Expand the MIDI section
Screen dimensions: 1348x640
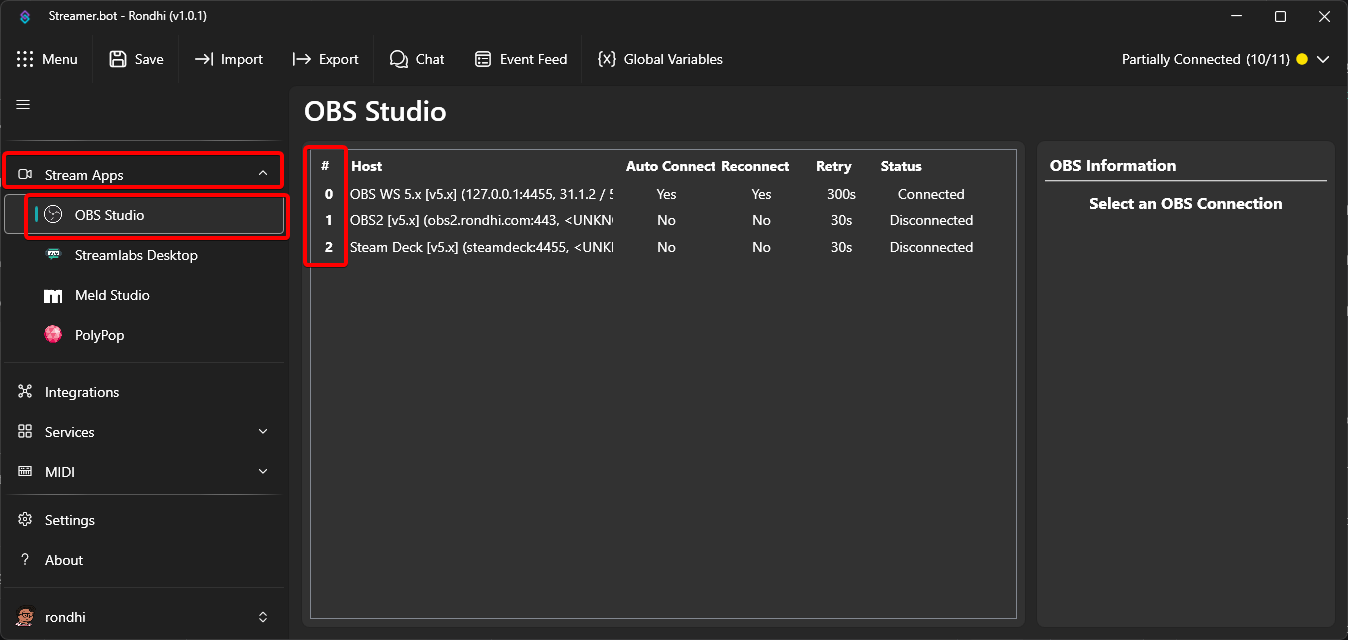(263, 472)
